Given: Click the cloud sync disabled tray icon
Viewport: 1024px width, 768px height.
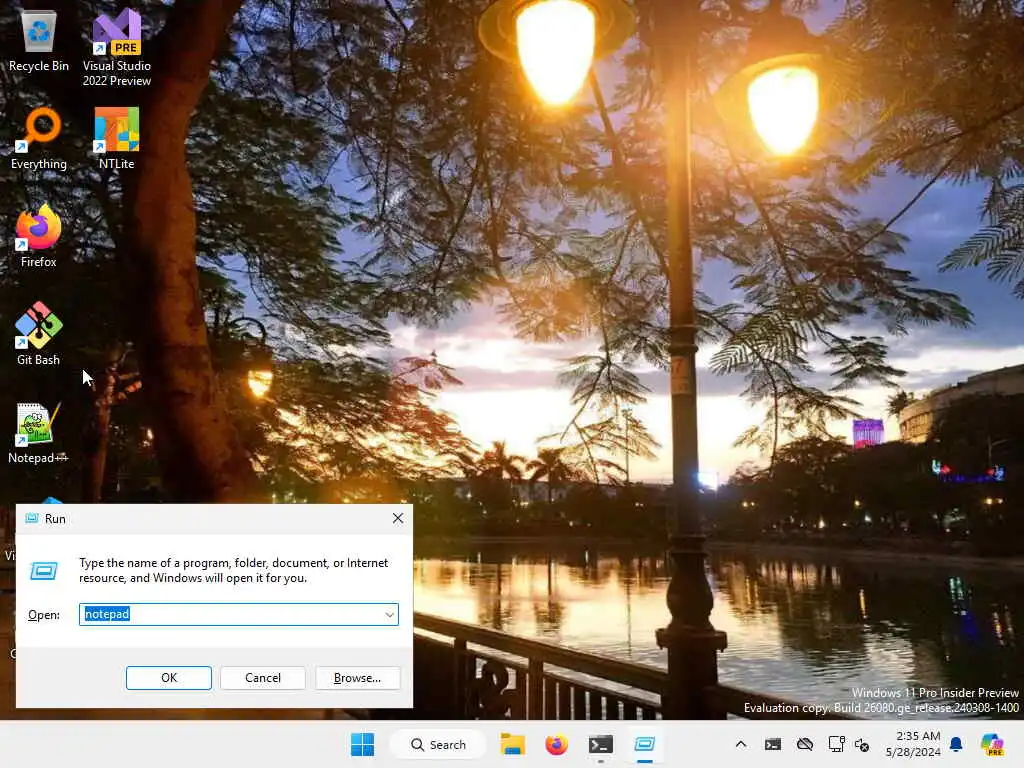Looking at the screenshot, I should [x=805, y=744].
